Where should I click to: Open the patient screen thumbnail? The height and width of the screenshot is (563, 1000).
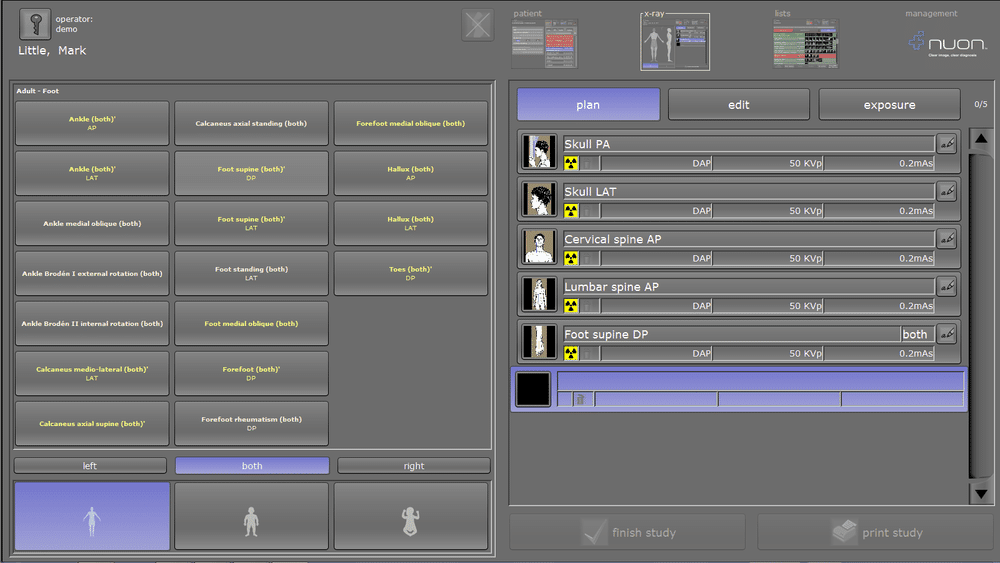544,44
